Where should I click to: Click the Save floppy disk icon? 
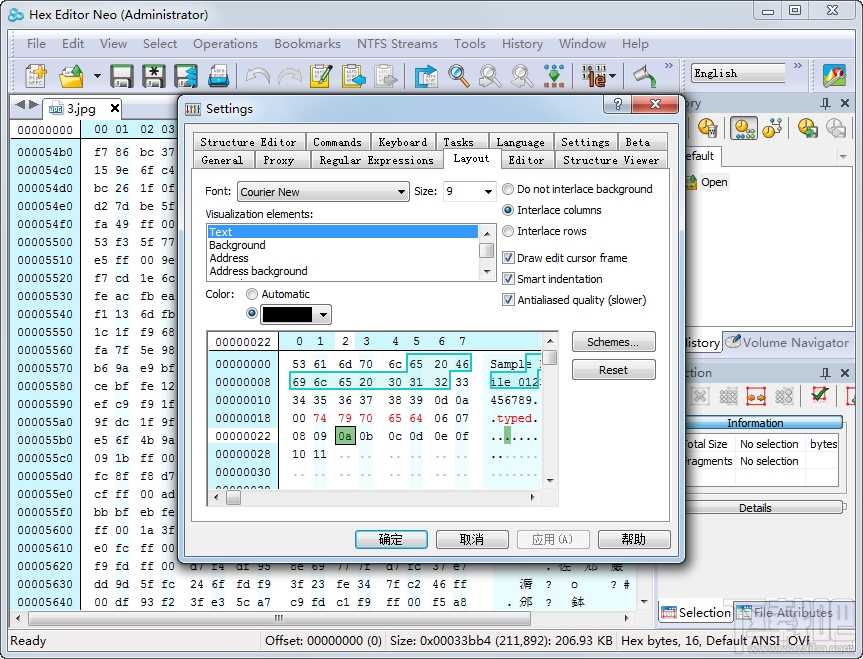pyautogui.click(x=122, y=76)
